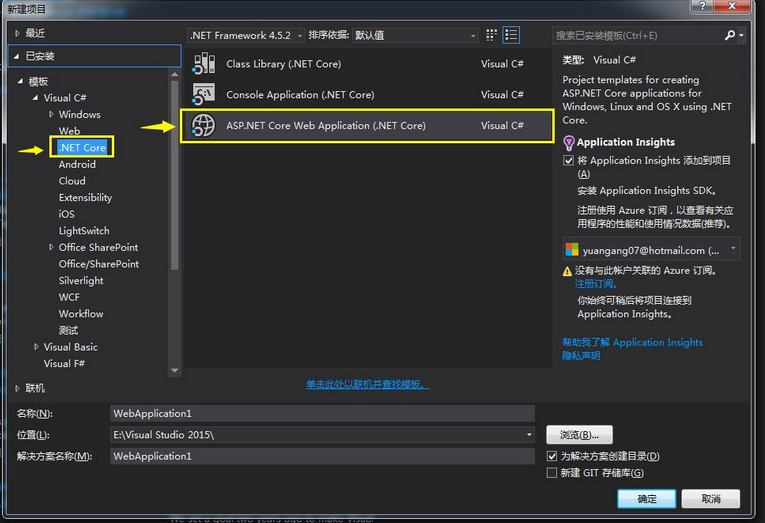Image resolution: width=765 pixels, height=523 pixels.
Task: Open the location path dropdown arrow
Action: point(529,434)
